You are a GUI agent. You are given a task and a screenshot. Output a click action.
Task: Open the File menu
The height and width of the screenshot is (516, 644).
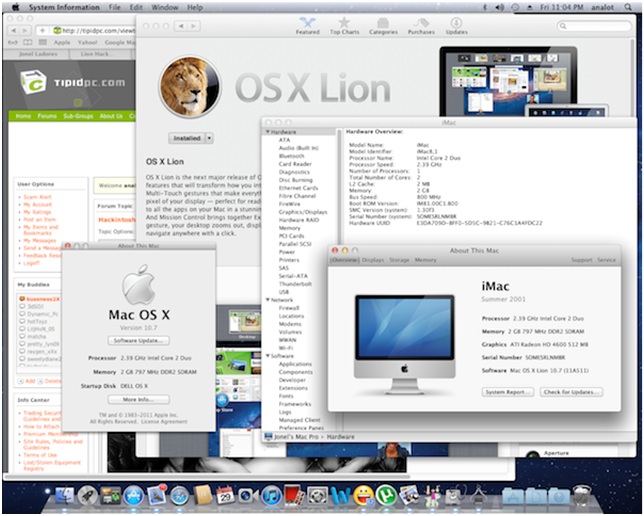point(115,7)
